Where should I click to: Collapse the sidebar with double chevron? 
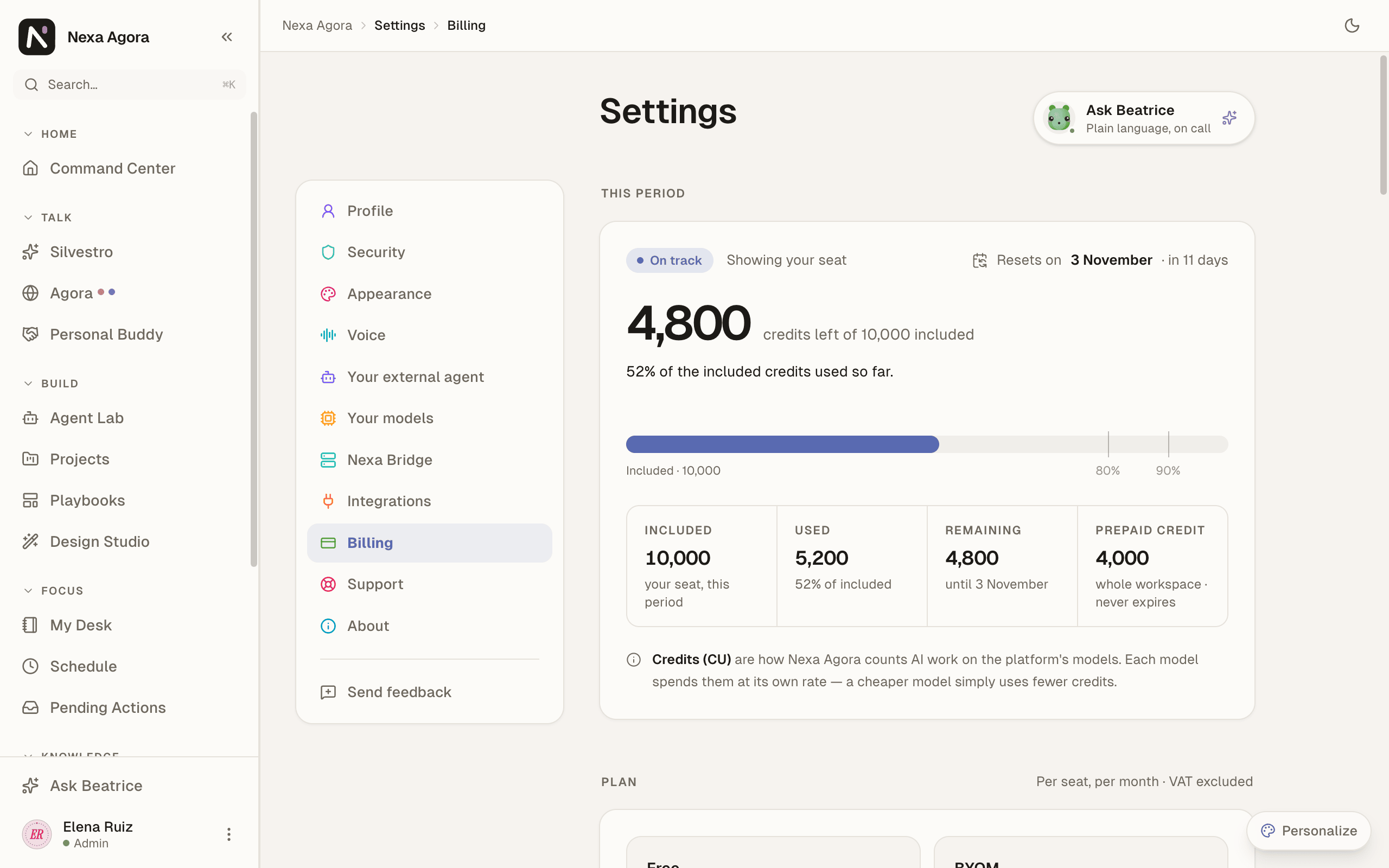click(227, 37)
